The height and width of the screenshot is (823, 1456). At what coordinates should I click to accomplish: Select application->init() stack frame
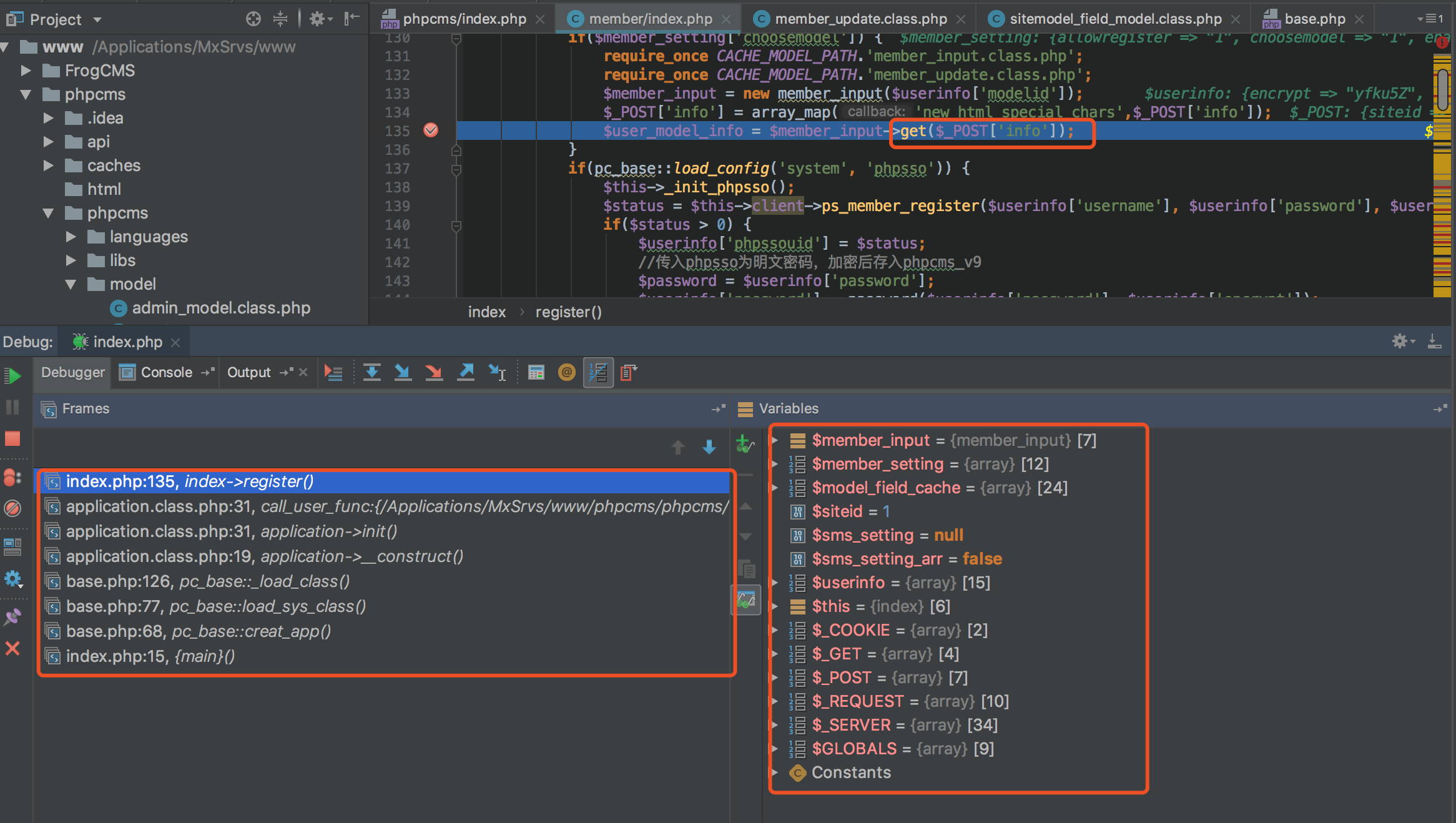click(231, 531)
